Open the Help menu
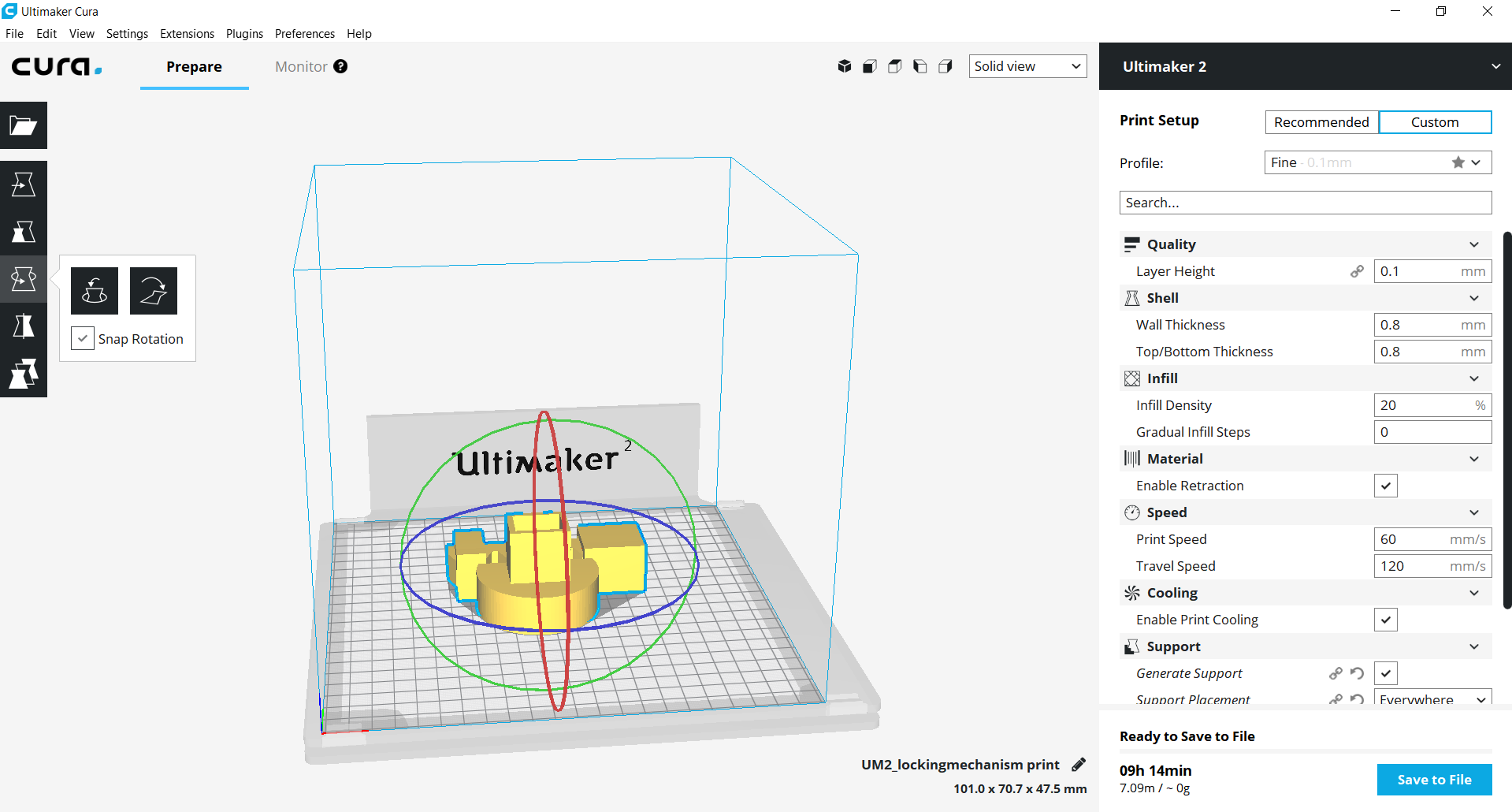The width and height of the screenshot is (1512, 812). click(359, 33)
